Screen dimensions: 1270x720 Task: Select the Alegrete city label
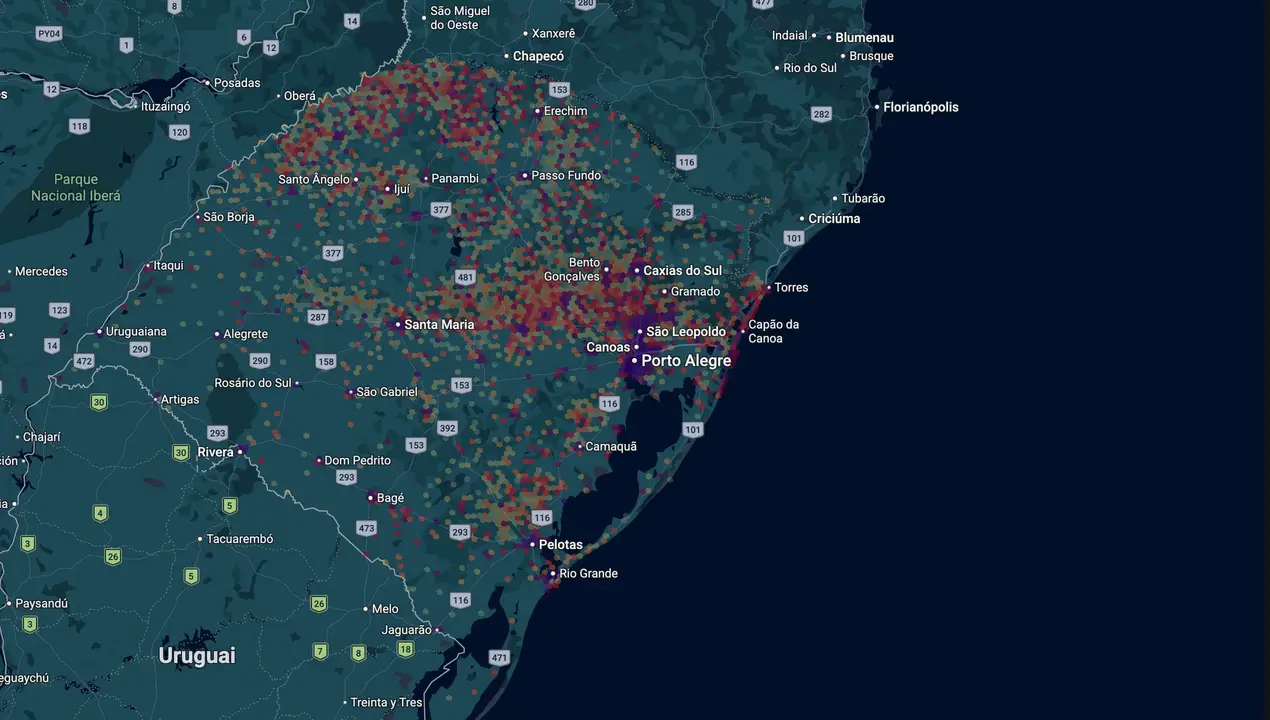pos(245,334)
